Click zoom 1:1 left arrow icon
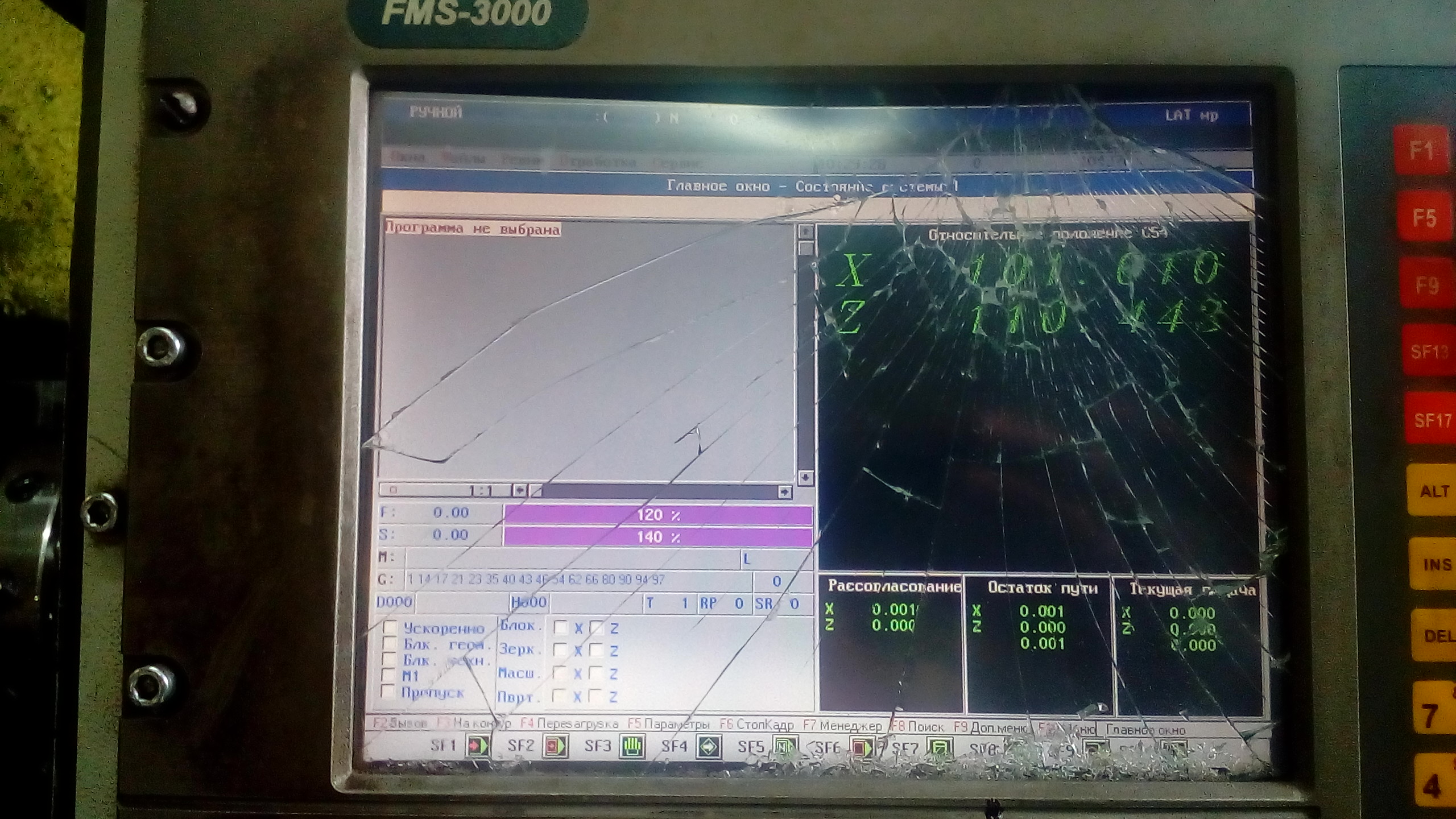Viewport: 1456px width, 819px height. click(x=519, y=490)
